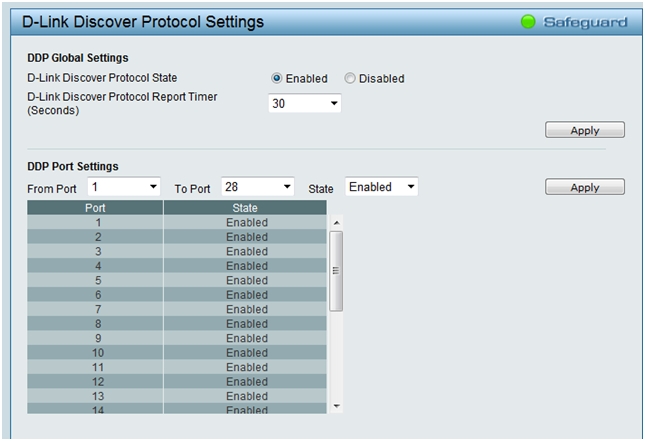Click the State column header
This screenshot has width=645, height=441.
point(245,208)
